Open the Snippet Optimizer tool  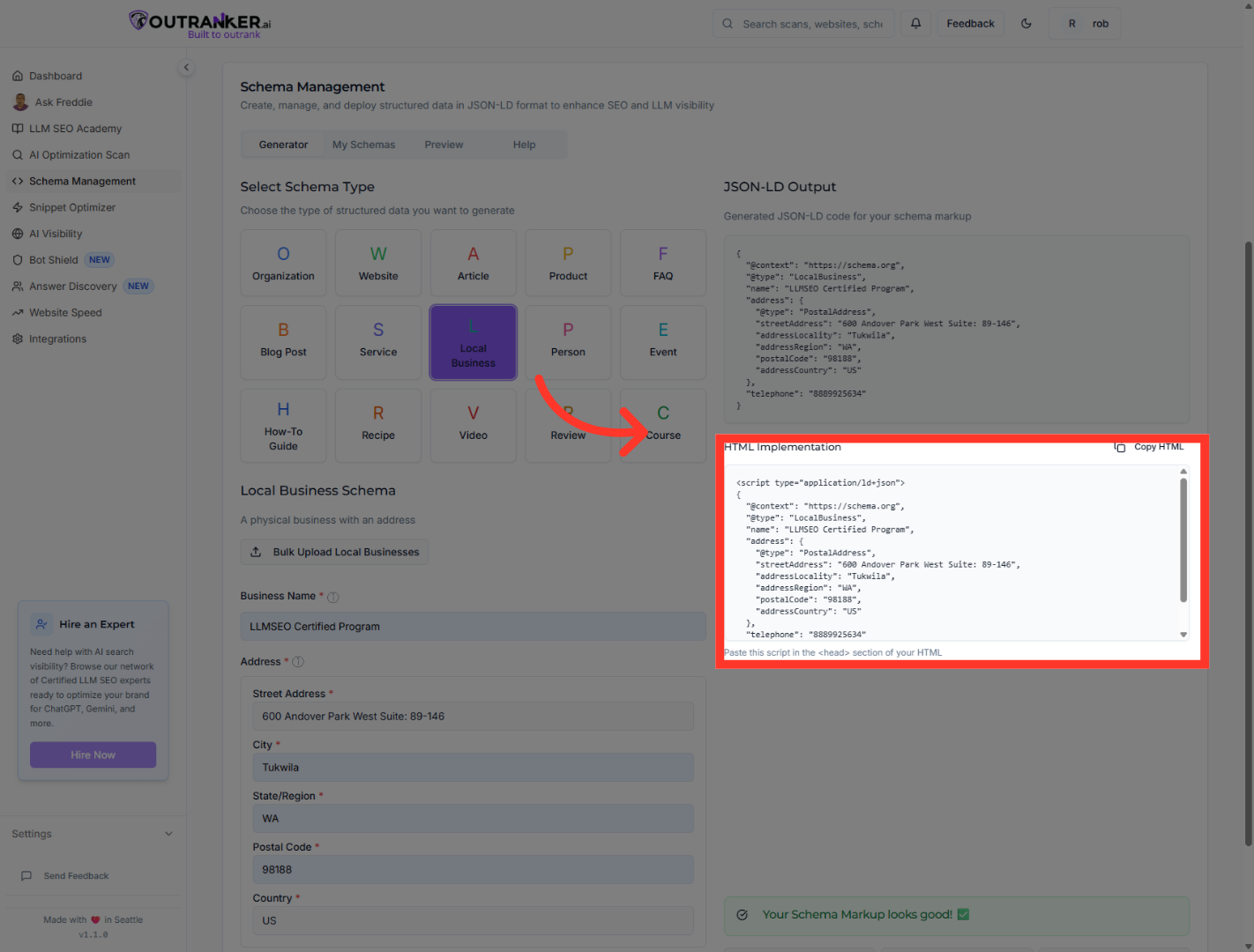(72, 207)
